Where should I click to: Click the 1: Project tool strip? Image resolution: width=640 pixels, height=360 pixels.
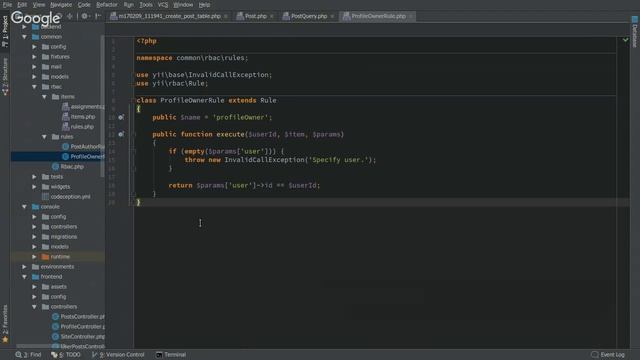point(5,32)
